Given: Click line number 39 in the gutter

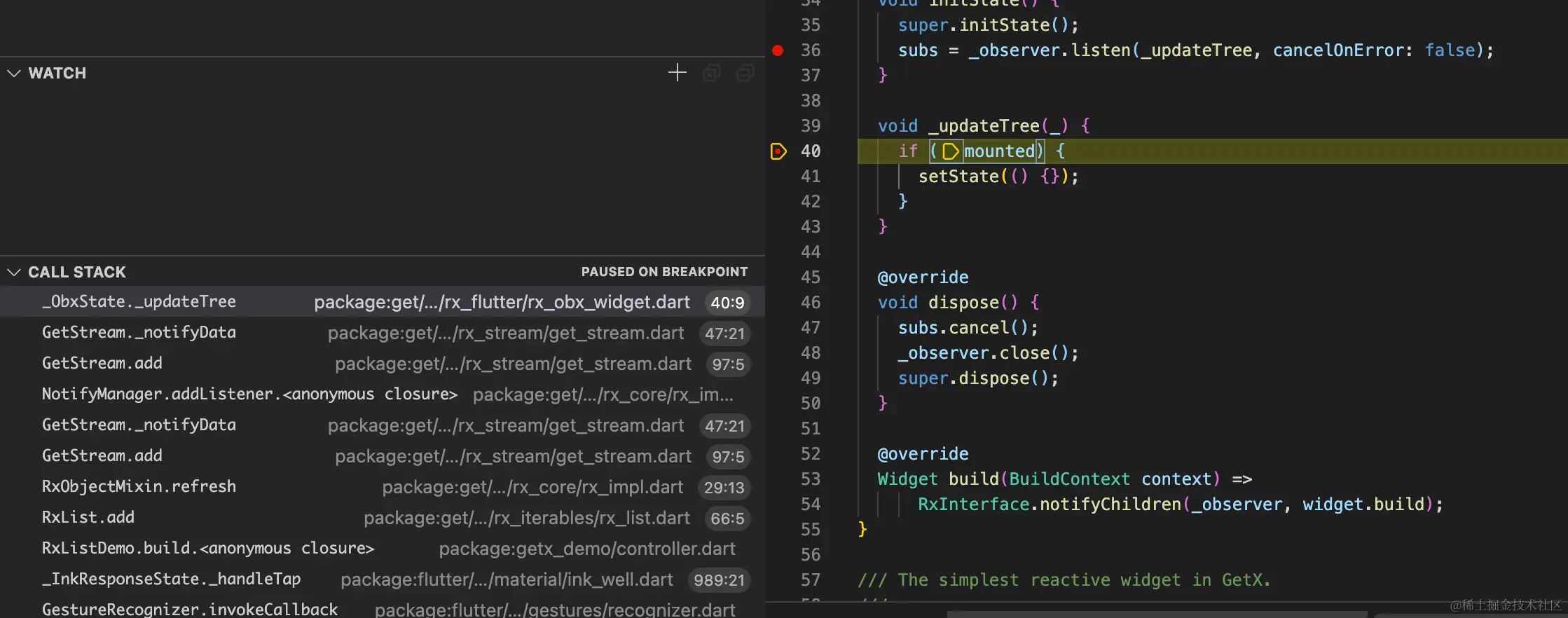Looking at the screenshot, I should [x=811, y=126].
